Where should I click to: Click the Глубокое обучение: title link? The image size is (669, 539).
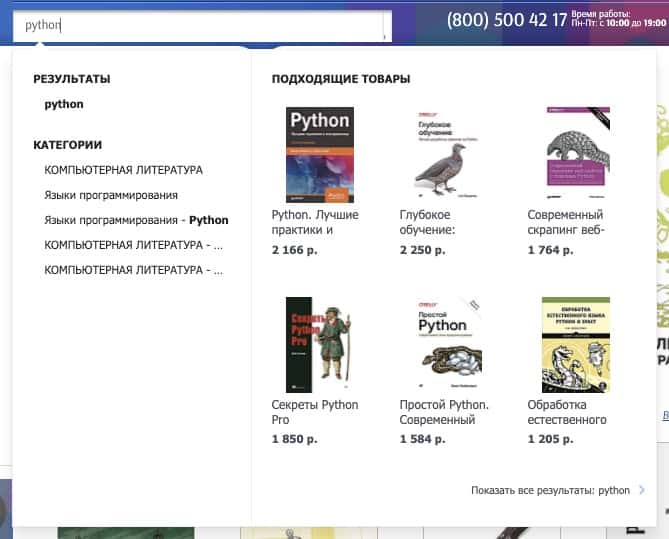[428, 222]
